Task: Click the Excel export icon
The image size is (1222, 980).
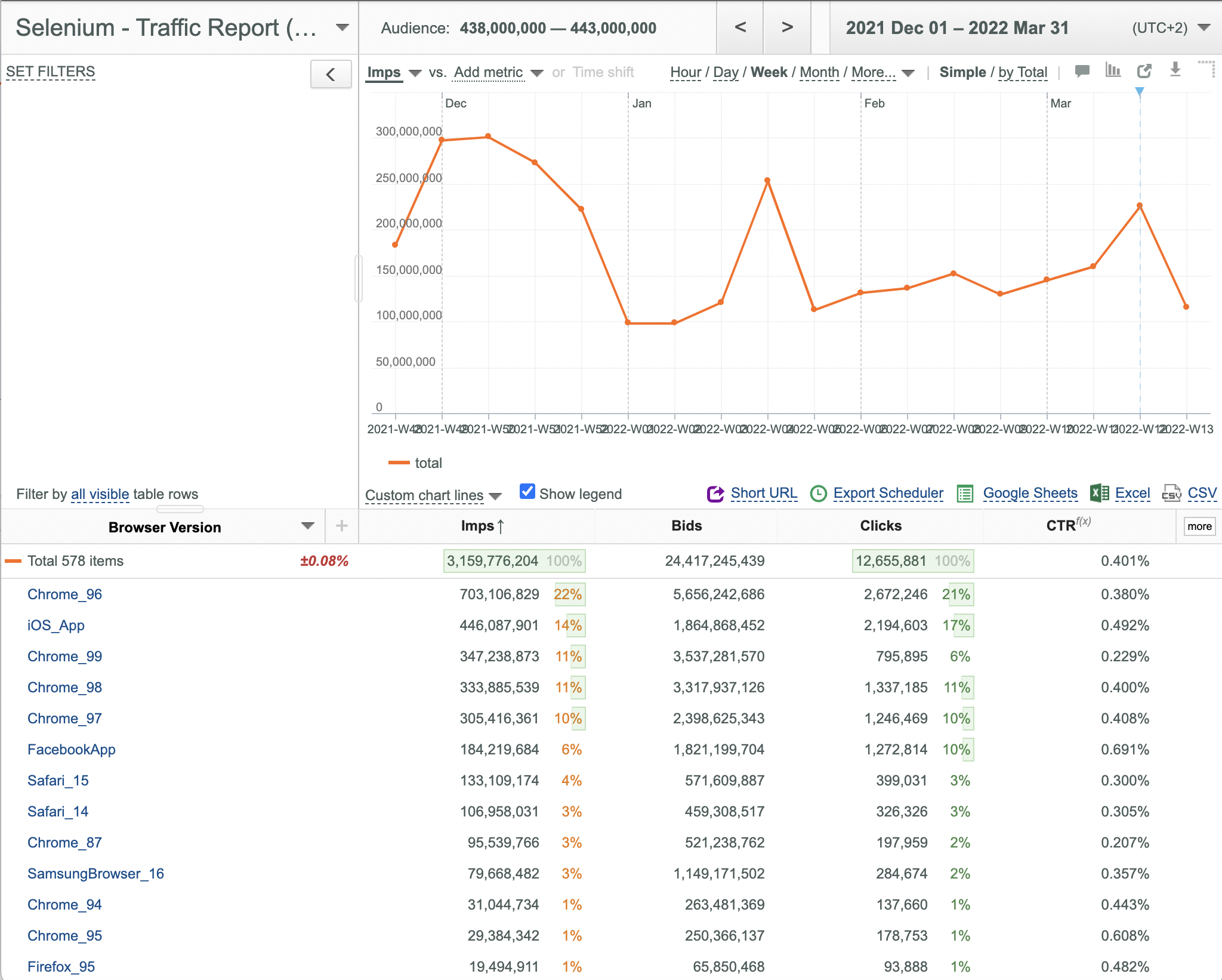Action: [1099, 493]
